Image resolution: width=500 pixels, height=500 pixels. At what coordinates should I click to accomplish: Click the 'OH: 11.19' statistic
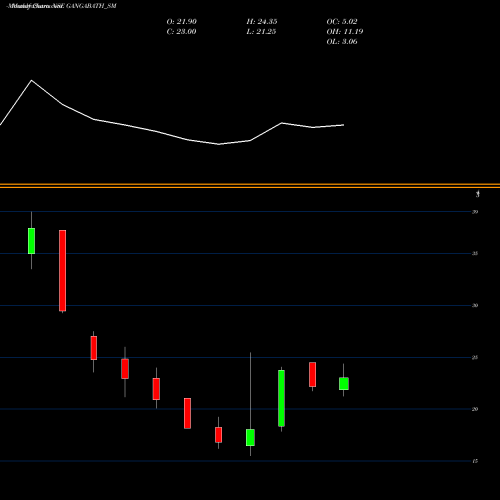tap(345, 31)
